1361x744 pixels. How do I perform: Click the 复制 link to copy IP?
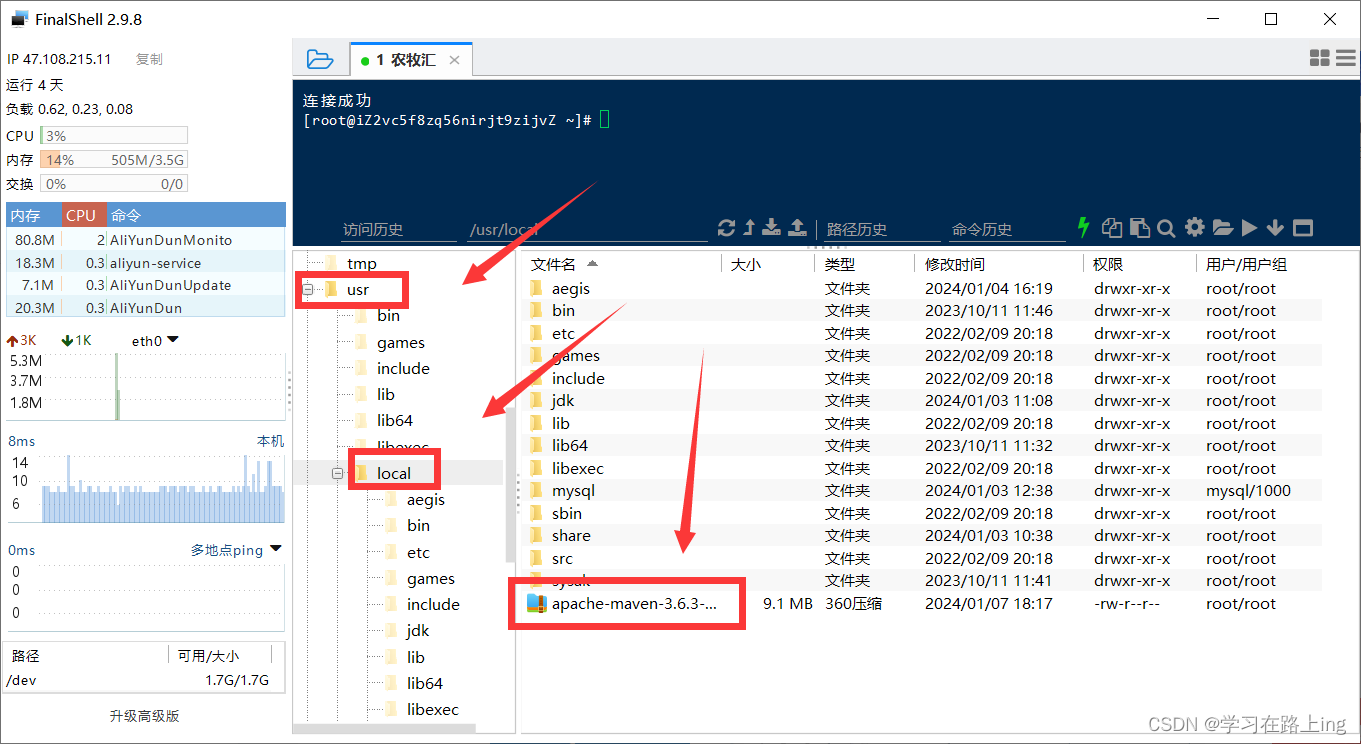pos(149,60)
